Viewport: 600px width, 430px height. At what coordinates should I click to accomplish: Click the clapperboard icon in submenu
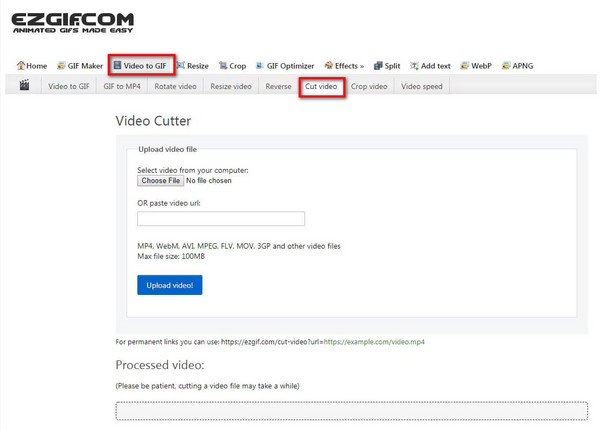(24, 85)
